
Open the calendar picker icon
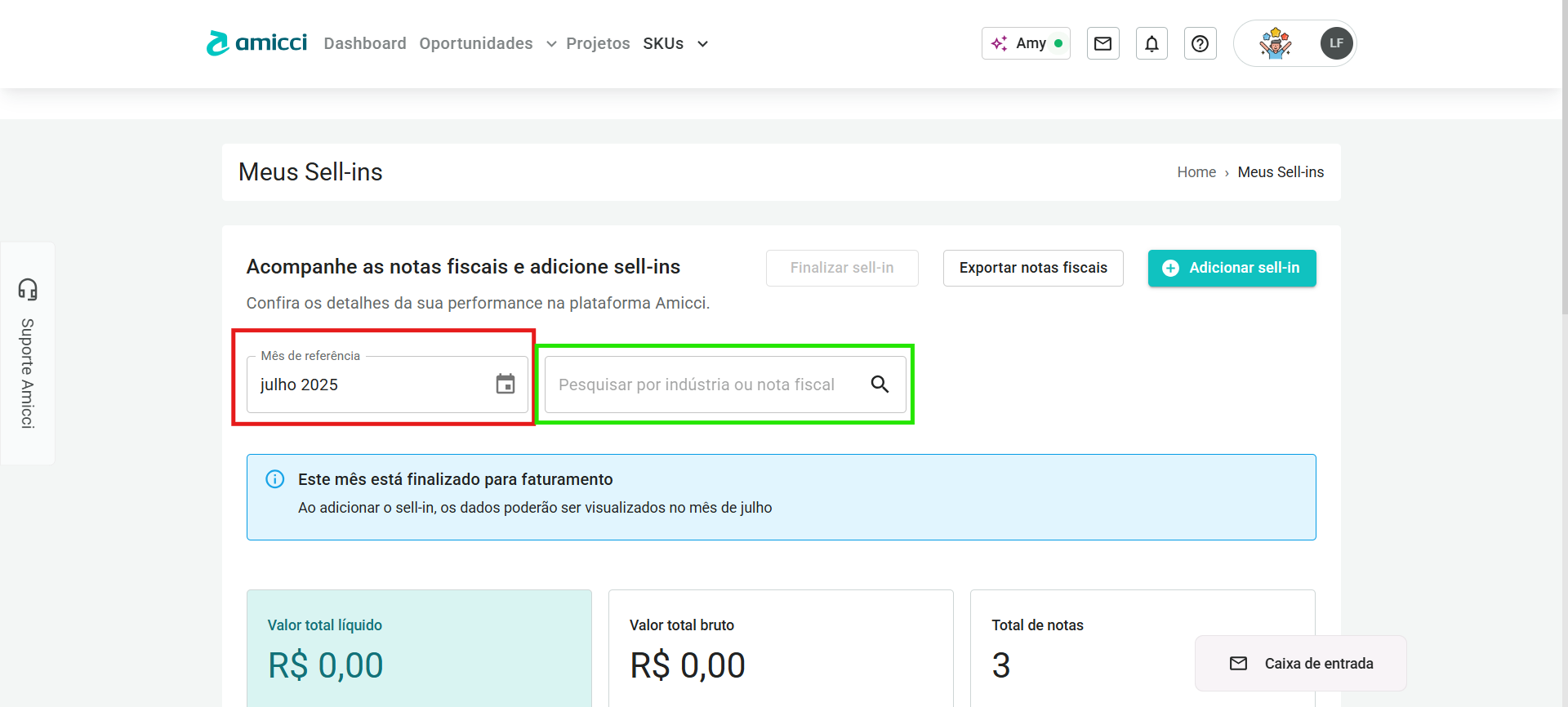[x=506, y=384]
